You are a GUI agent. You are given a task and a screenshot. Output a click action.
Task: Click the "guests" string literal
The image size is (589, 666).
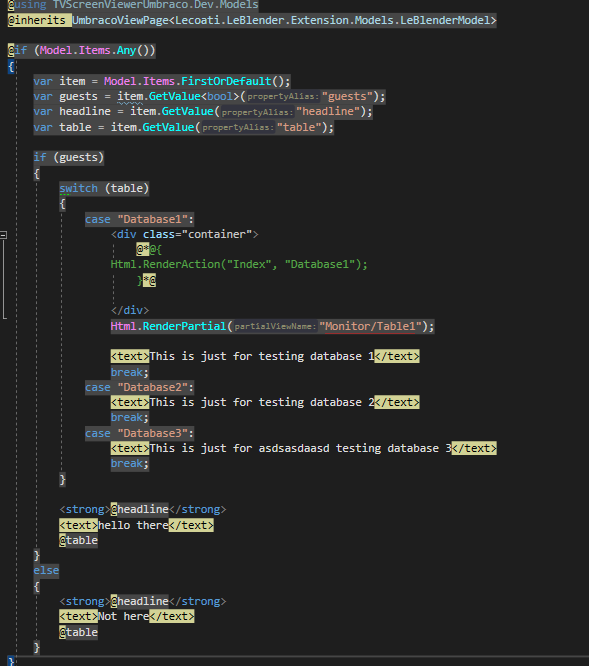tap(347, 96)
